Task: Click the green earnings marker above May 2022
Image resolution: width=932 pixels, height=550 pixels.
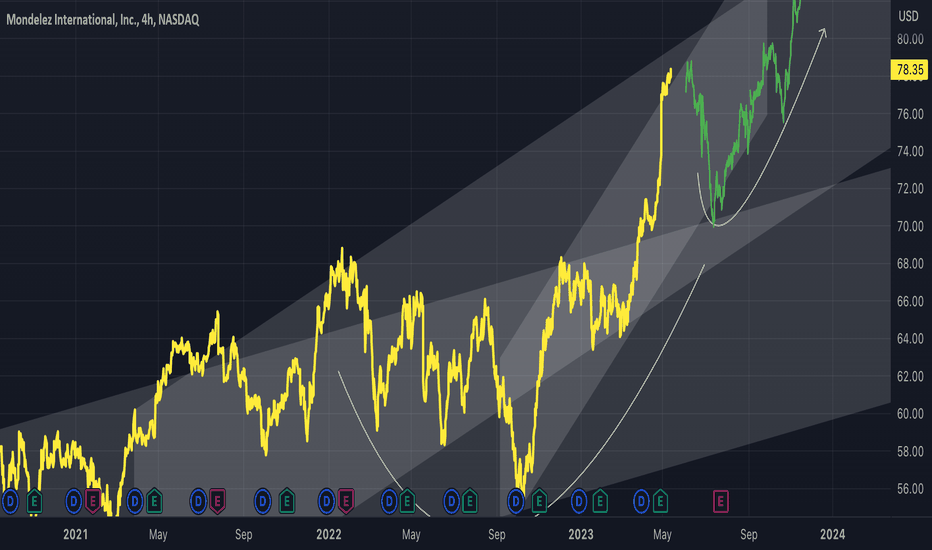Action: (408, 501)
